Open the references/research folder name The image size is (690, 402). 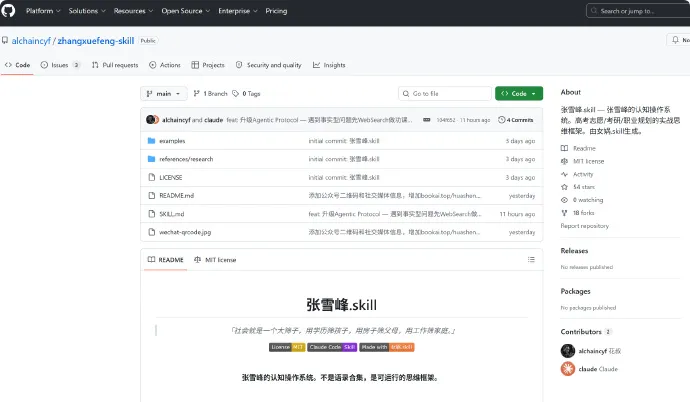186,159
